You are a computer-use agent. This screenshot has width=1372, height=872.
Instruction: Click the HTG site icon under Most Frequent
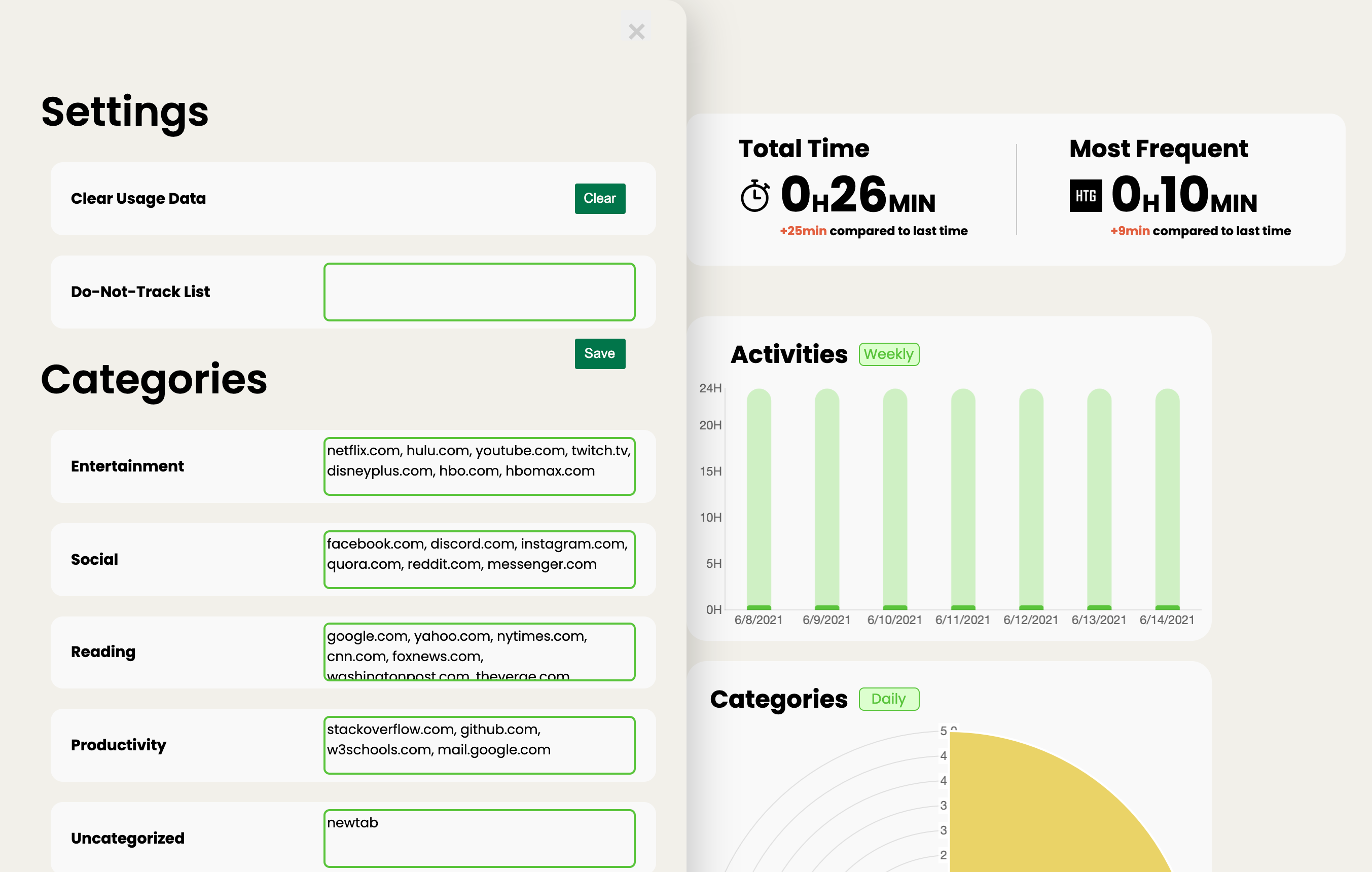tap(1086, 195)
